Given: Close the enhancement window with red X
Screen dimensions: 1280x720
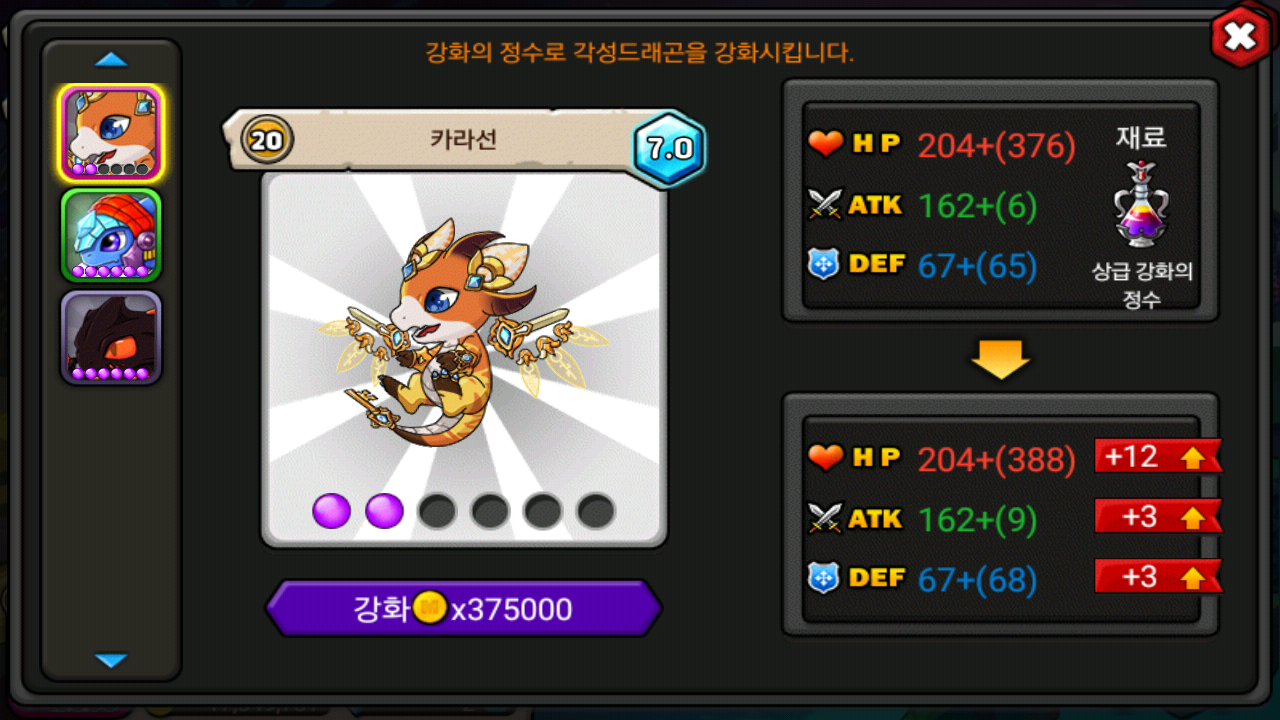Looking at the screenshot, I should point(1240,37).
